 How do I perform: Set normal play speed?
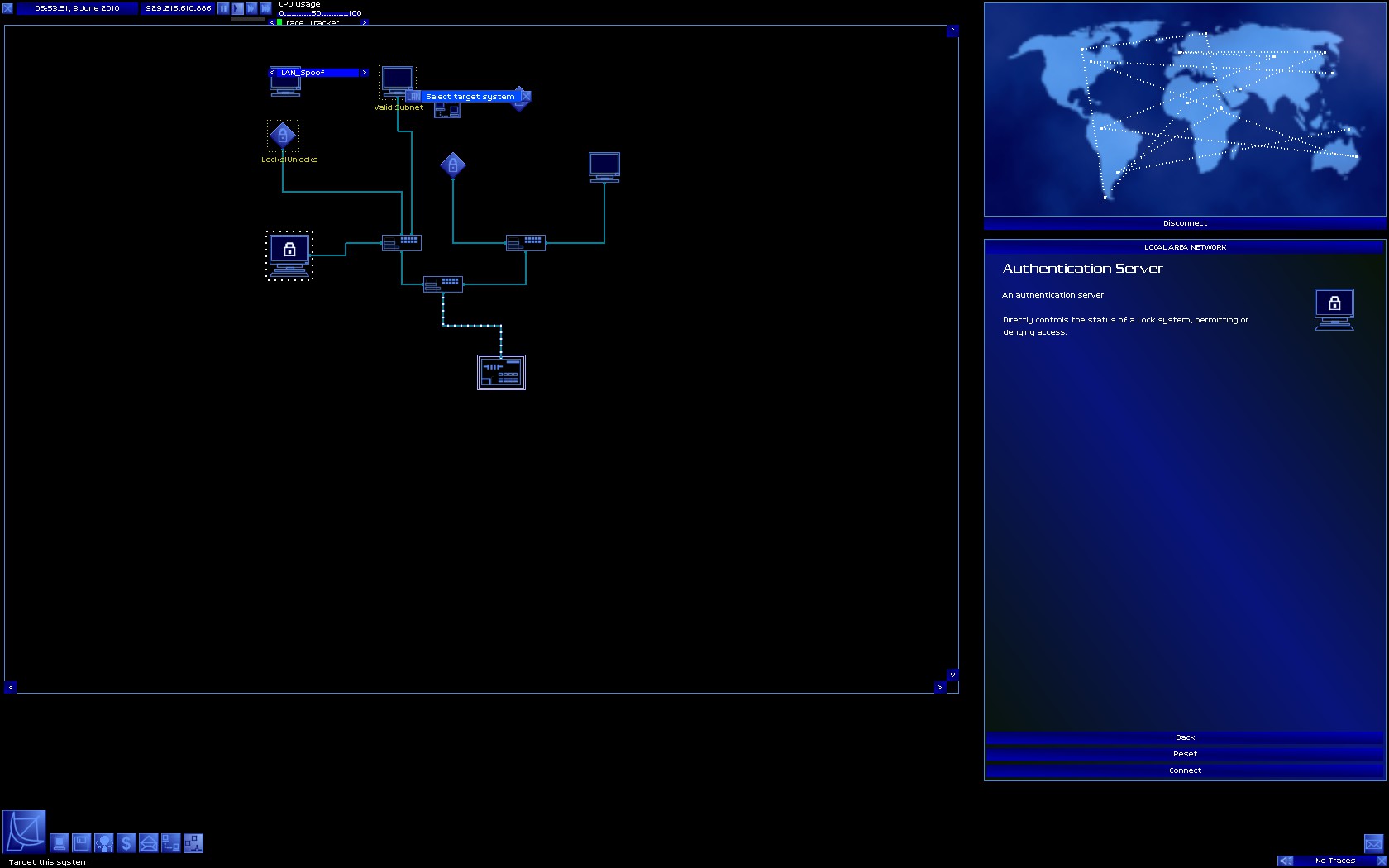point(237,8)
